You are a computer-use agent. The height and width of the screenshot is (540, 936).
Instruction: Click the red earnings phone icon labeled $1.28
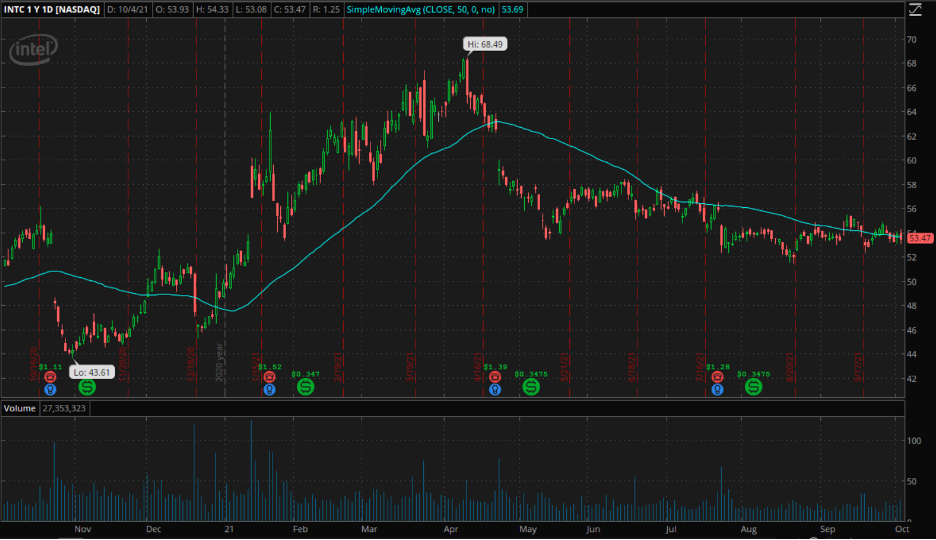point(717,377)
